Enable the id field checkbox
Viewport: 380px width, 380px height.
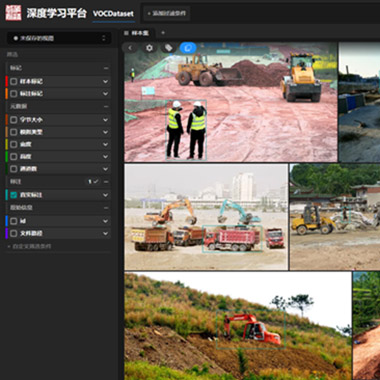coord(13,221)
